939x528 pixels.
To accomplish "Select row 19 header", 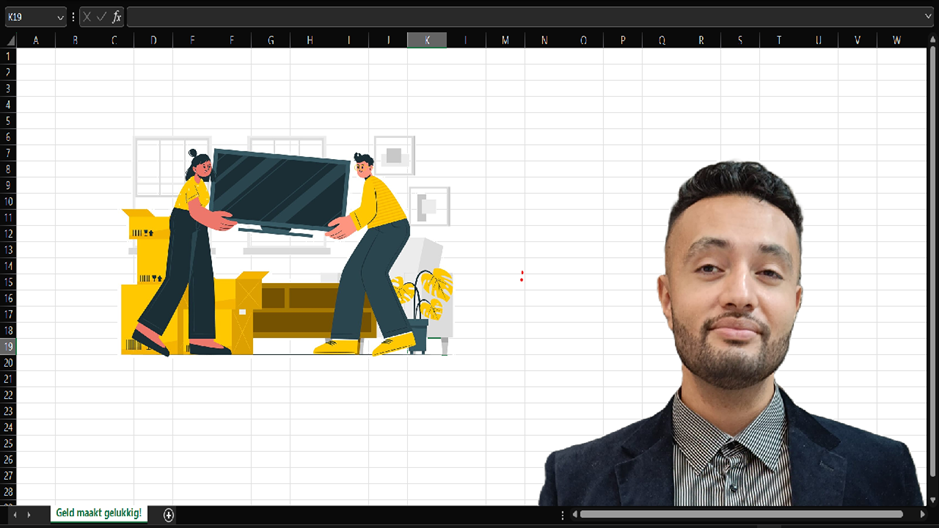I will click(x=8, y=346).
